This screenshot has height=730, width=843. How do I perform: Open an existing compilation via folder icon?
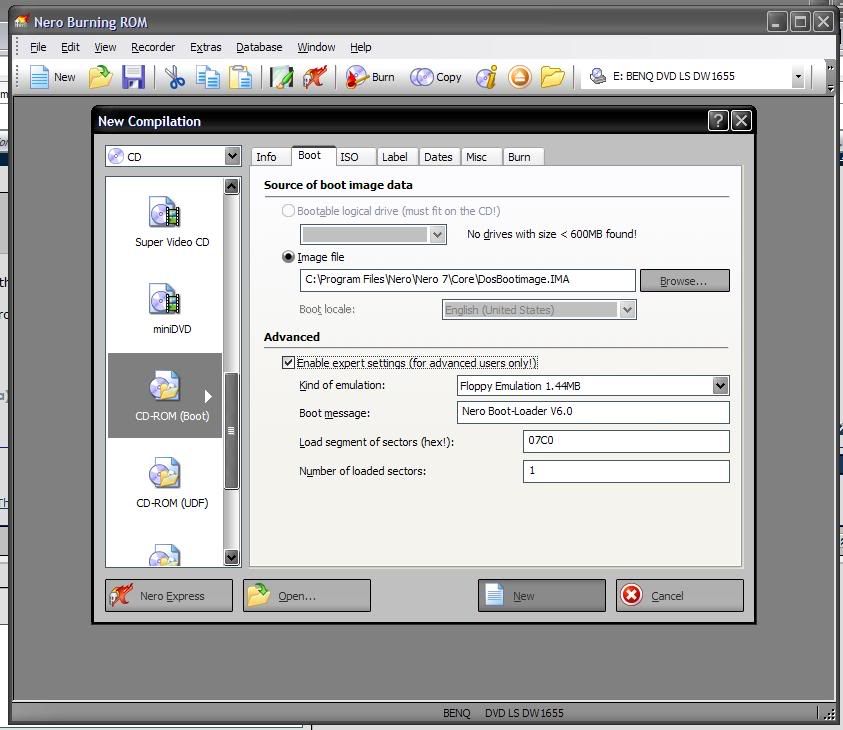(x=101, y=77)
